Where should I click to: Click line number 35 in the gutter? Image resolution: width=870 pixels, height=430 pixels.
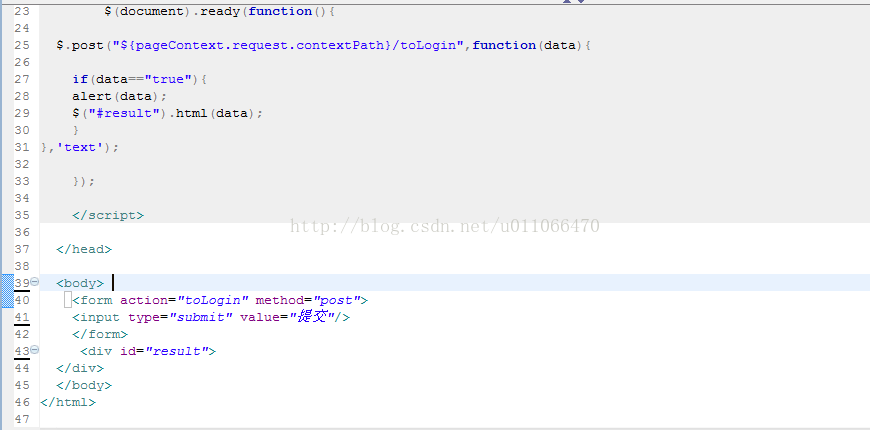[22, 215]
